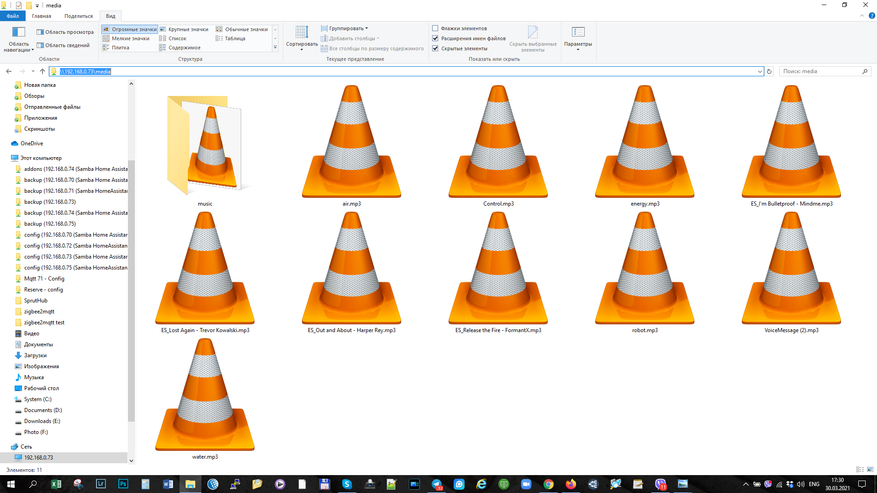Switch layout to Содержимое view
Viewport: 877px width, 493px height.
(x=180, y=48)
